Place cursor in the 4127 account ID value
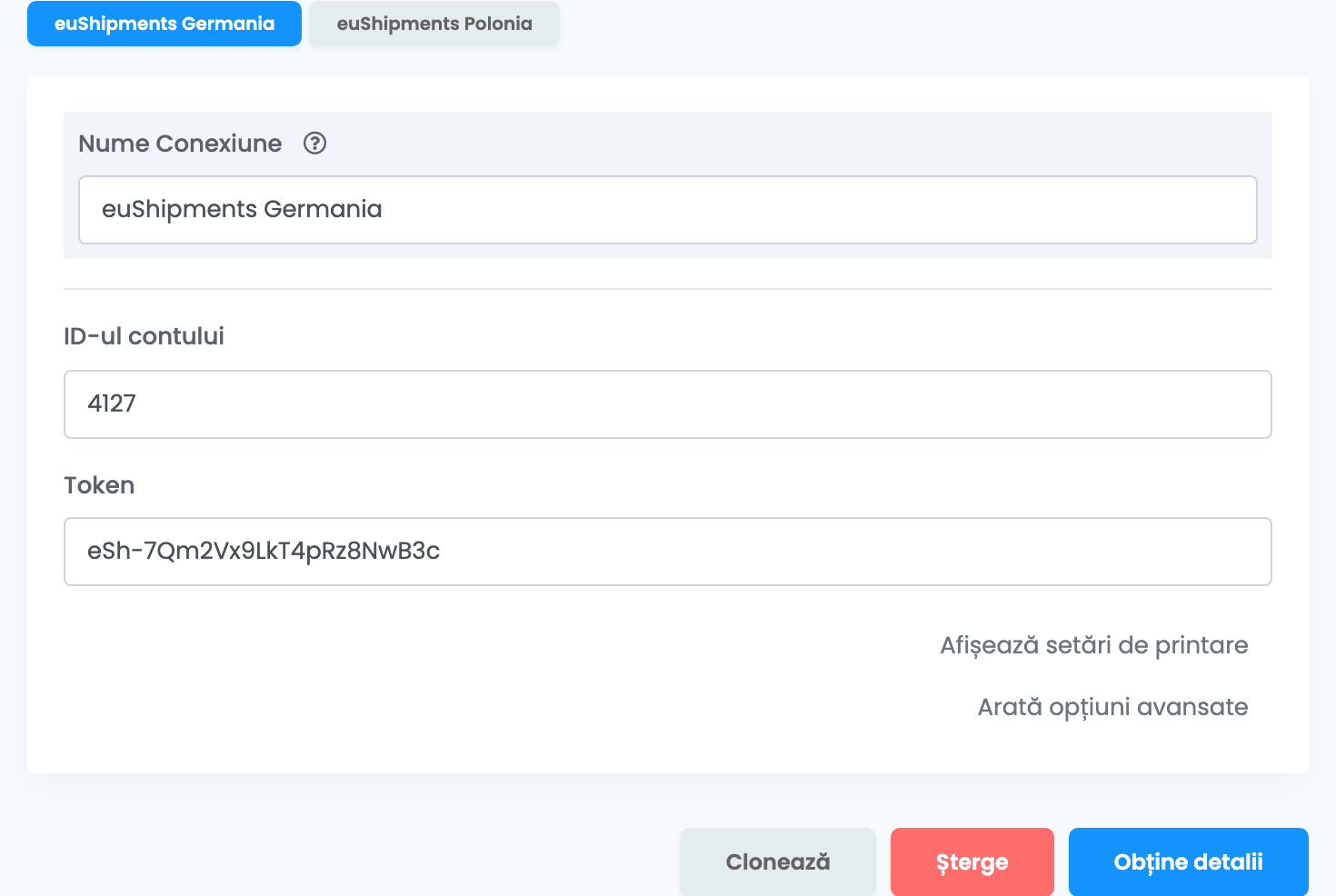This screenshot has height=896, width=1336. click(x=112, y=403)
